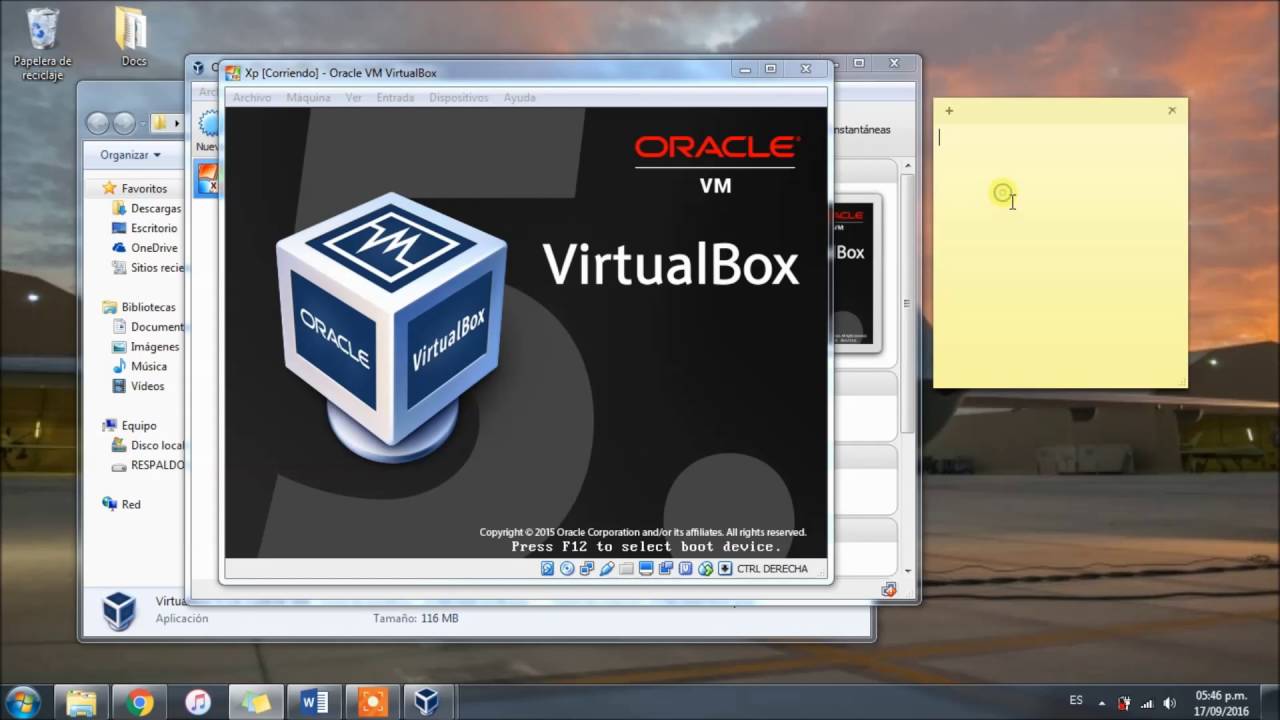
Task: Open the Ayuda menu in VM window
Action: point(519,98)
